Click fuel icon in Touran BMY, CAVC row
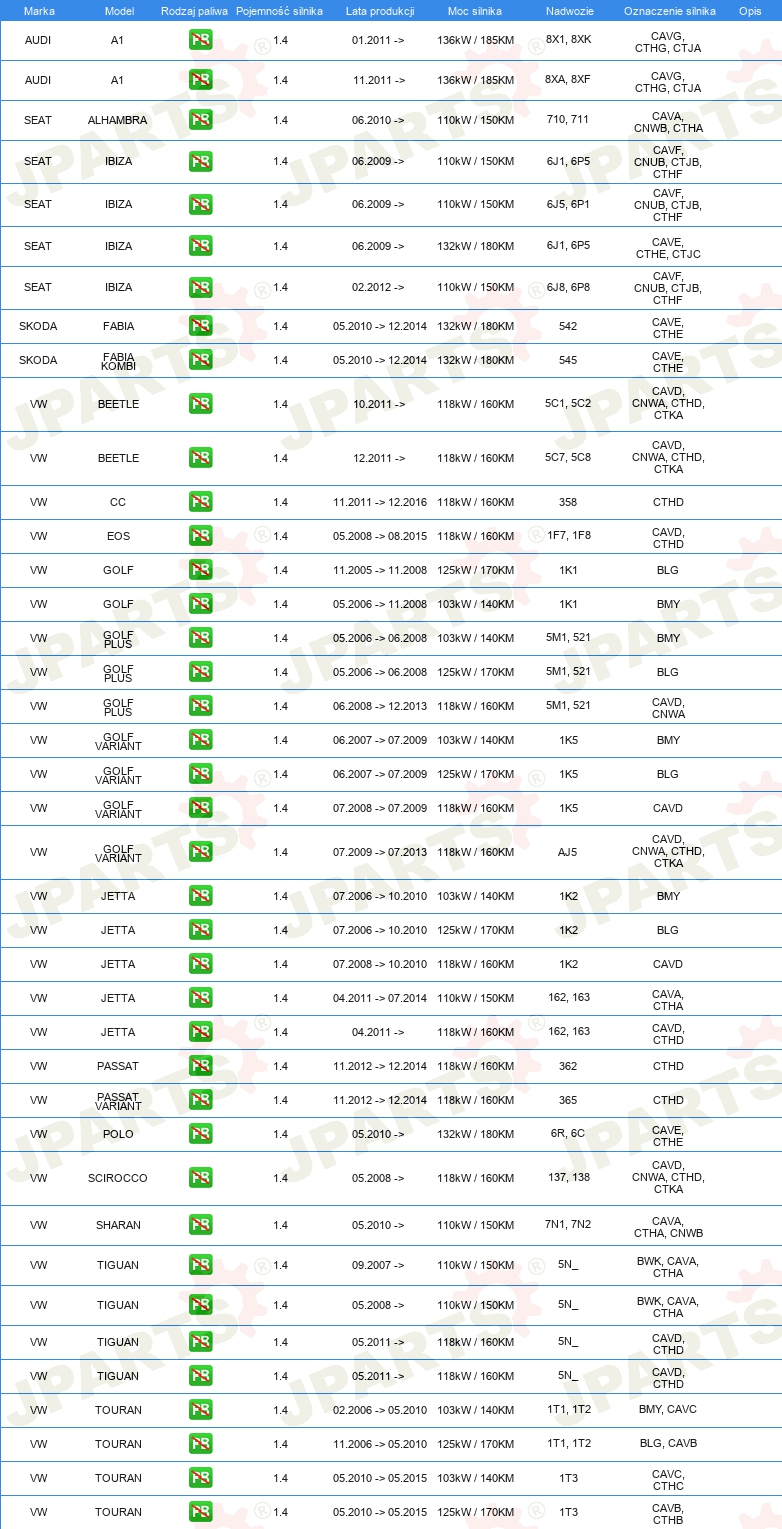This screenshot has width=782, height=1529. [x=200, y=1410]
